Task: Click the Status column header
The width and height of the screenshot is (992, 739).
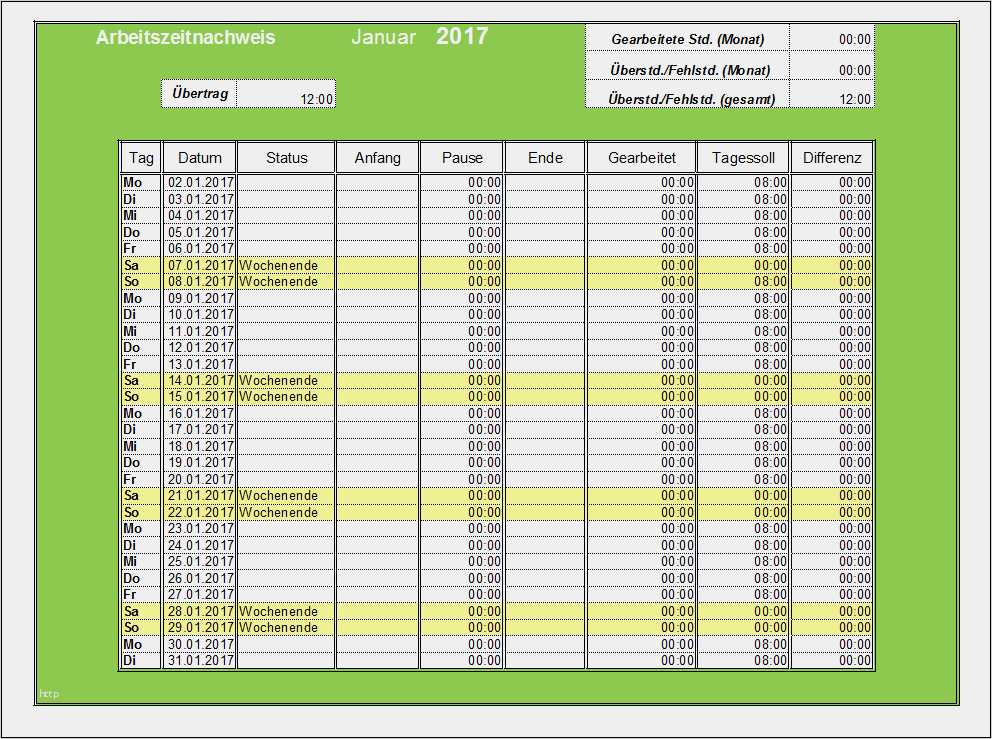Action: coord(287,158)
